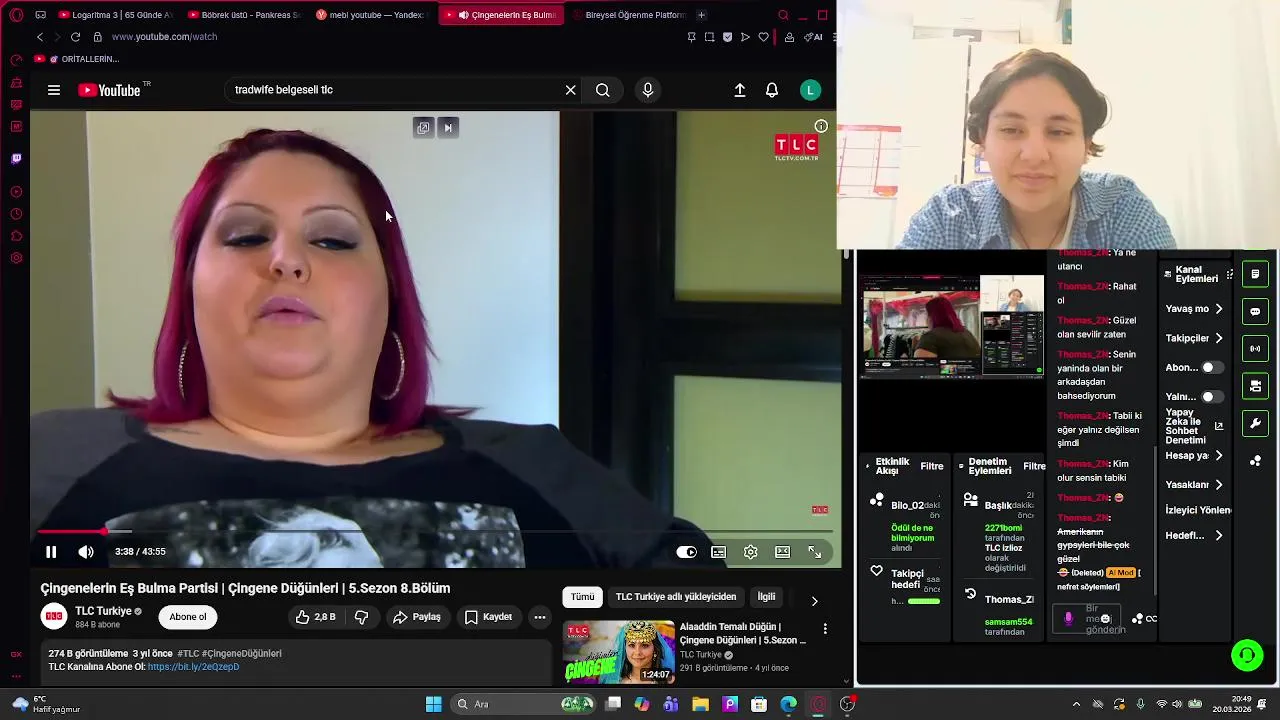Enter fullscreen video mode

814,552
